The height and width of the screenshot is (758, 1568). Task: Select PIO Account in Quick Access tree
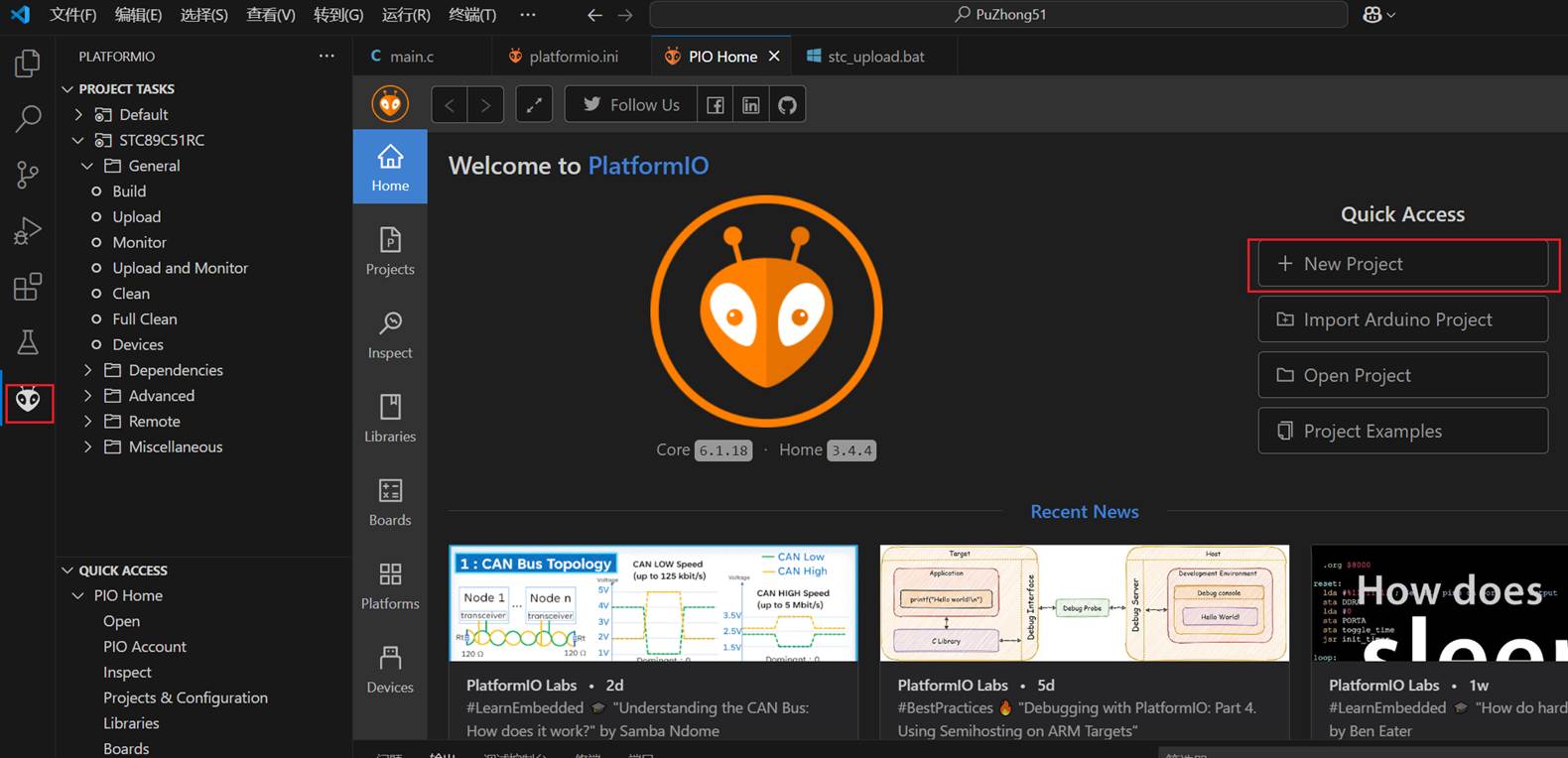pyautogui.click(x=145, y=647)
